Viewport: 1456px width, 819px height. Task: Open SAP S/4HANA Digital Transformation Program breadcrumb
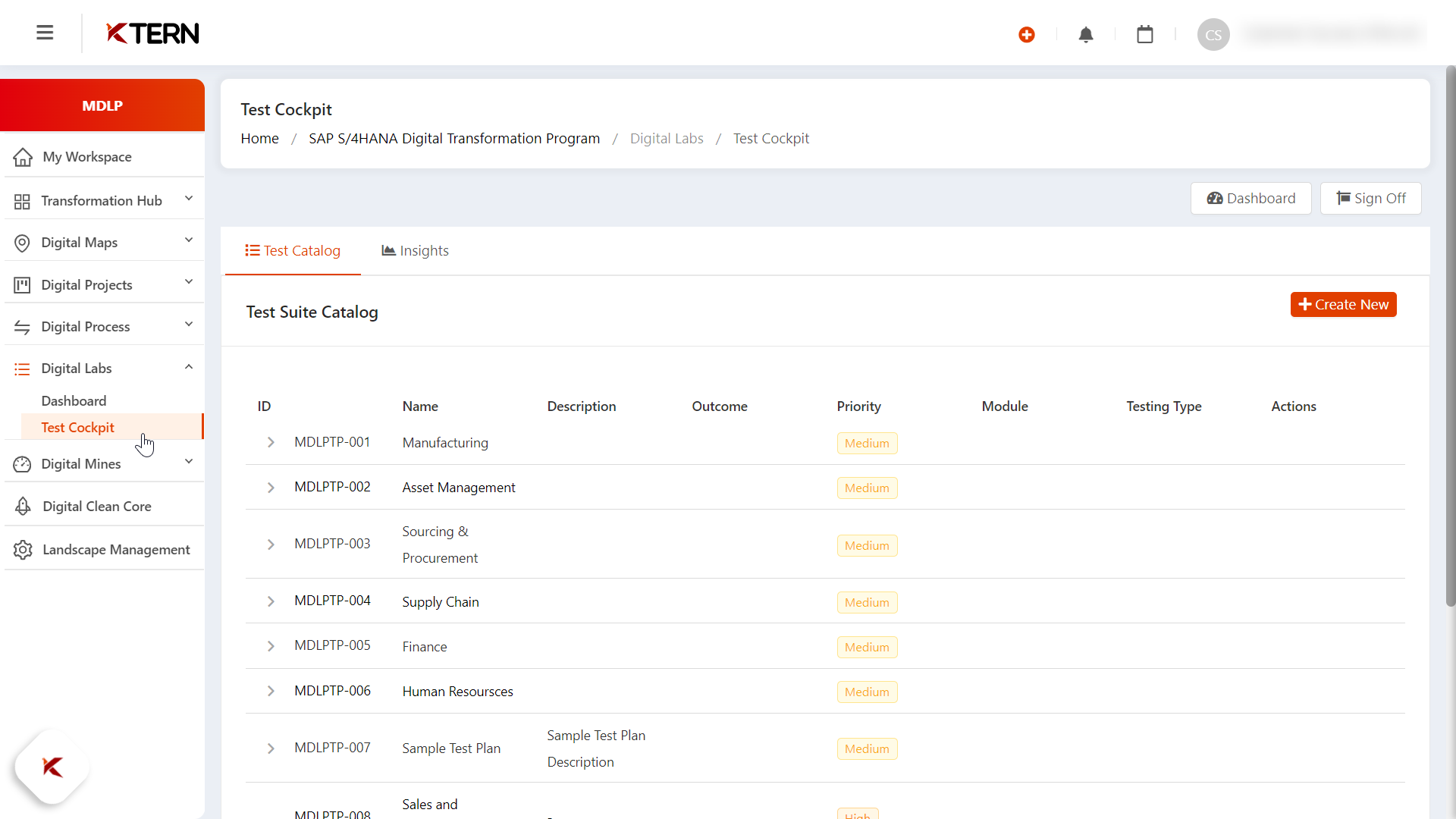point(454,138)
